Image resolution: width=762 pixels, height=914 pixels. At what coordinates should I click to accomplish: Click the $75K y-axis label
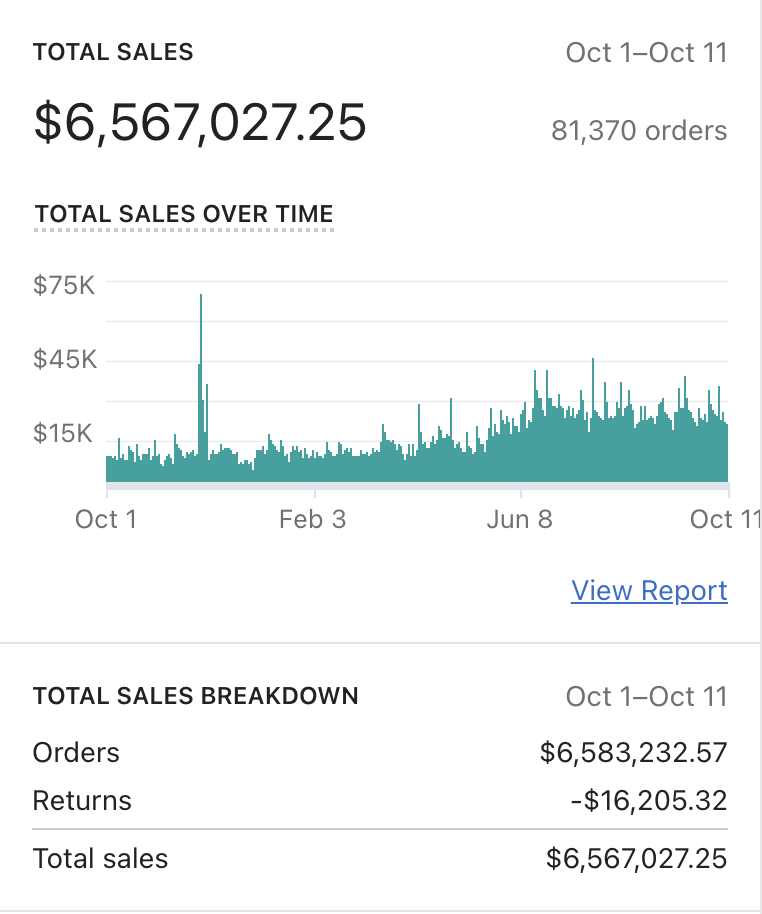pyautogui.click(x=64, y=285)
